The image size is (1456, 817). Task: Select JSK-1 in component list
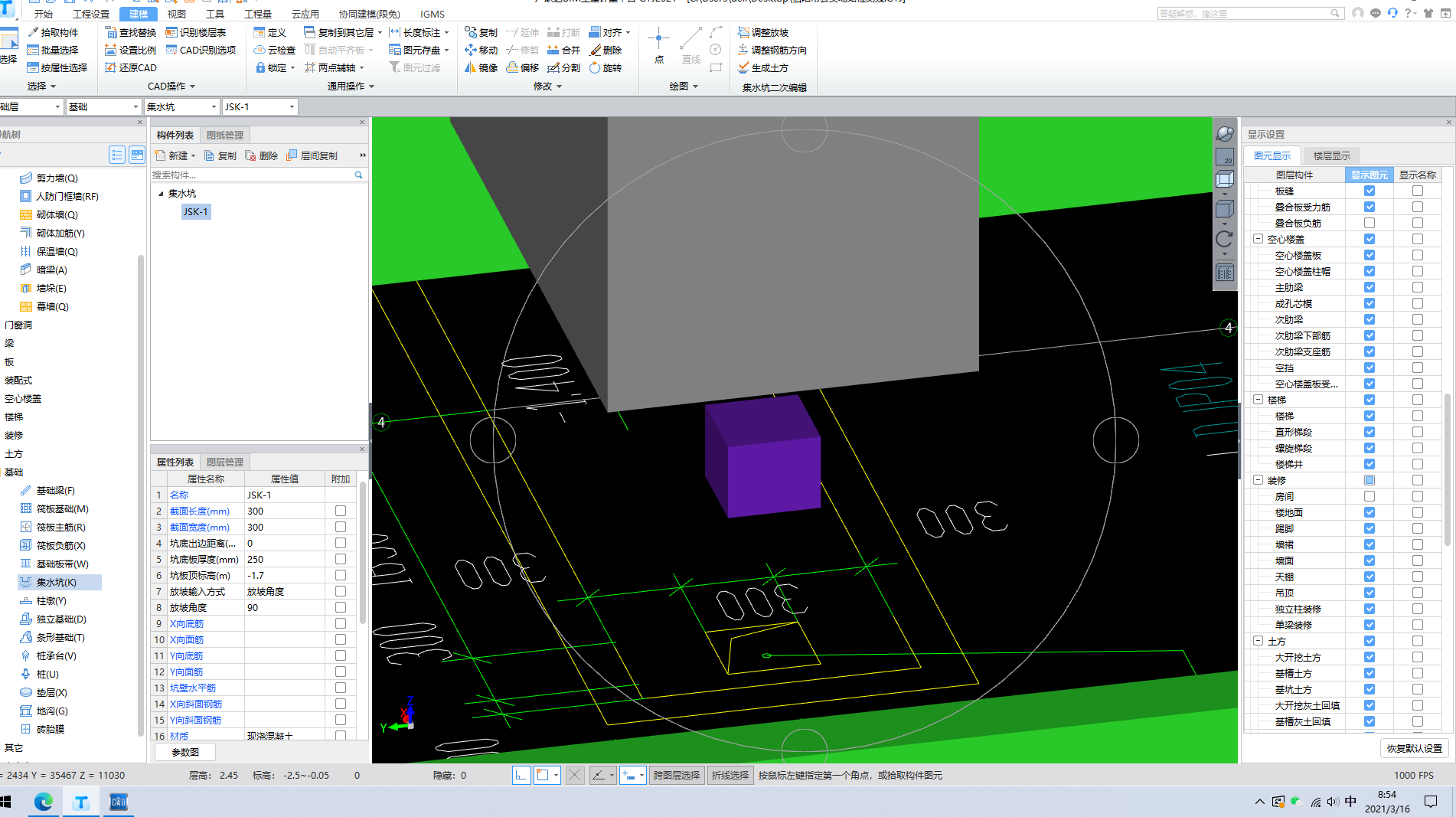(195, 211)
